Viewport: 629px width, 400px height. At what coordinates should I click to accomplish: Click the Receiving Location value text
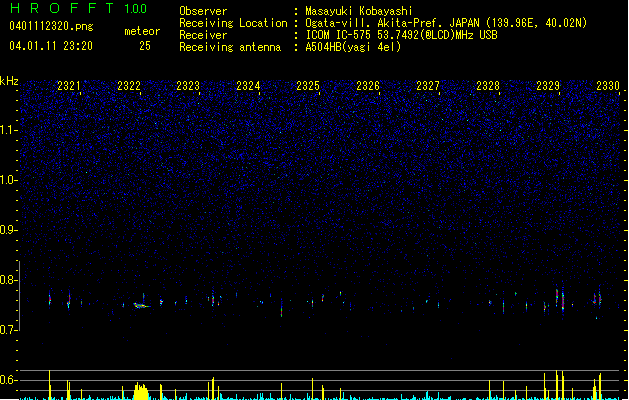[x=446, y=23]
